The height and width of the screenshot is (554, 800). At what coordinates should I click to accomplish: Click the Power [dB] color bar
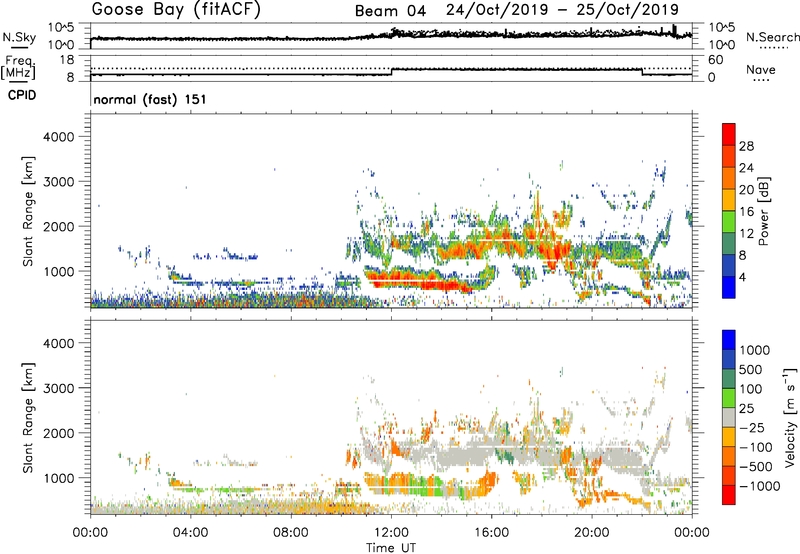tap(729, 211)
